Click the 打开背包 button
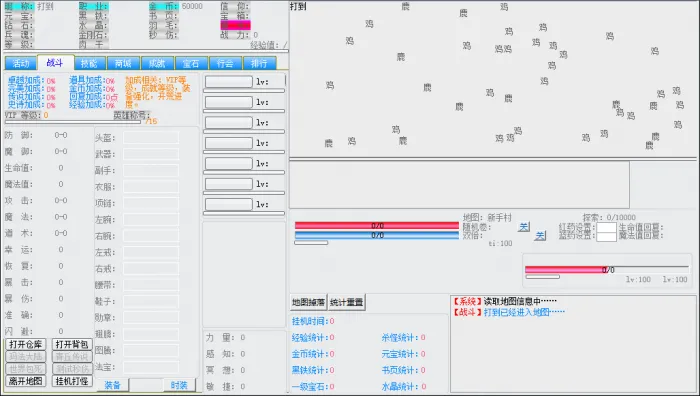Image resolution: width=700 pixels, height=396 pixels. [x=72, y=344]
